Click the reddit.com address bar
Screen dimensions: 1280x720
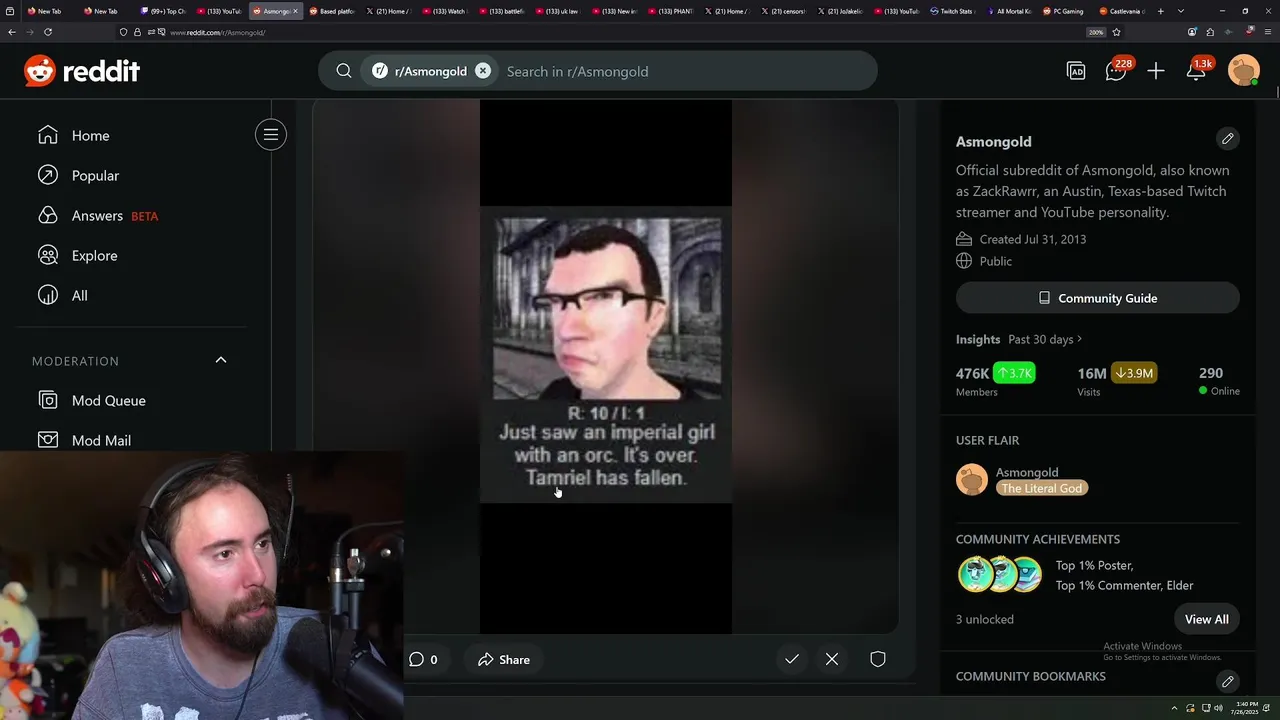(600, 32)
